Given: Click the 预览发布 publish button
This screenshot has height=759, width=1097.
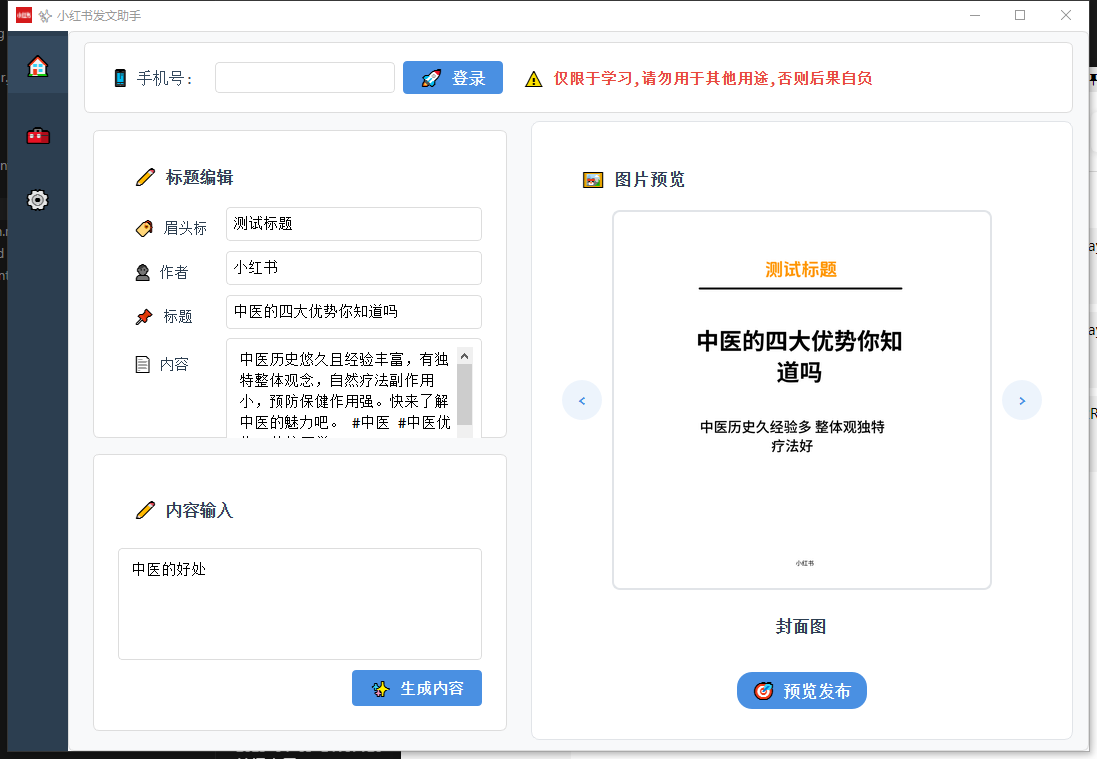Looking at the screenshot, I should point(801,690).
